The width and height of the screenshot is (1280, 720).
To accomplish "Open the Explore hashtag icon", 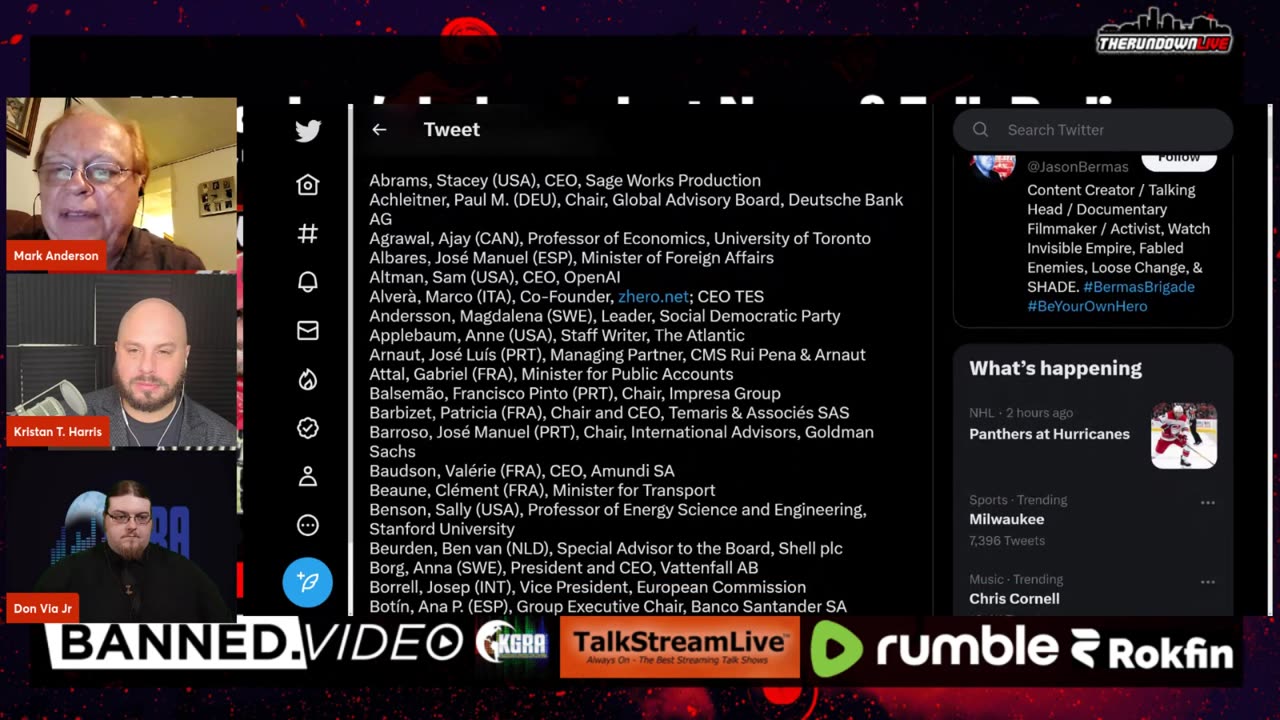I will tap(308, 233).
